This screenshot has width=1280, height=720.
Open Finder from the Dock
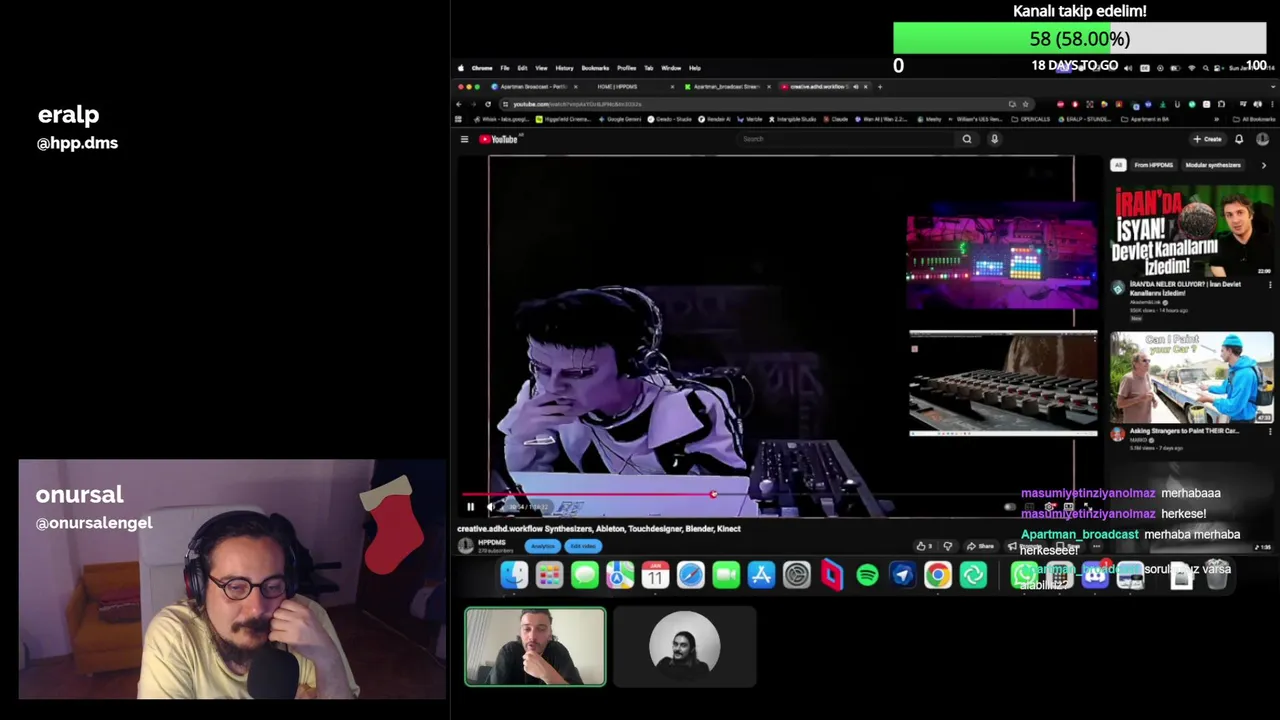514,575
